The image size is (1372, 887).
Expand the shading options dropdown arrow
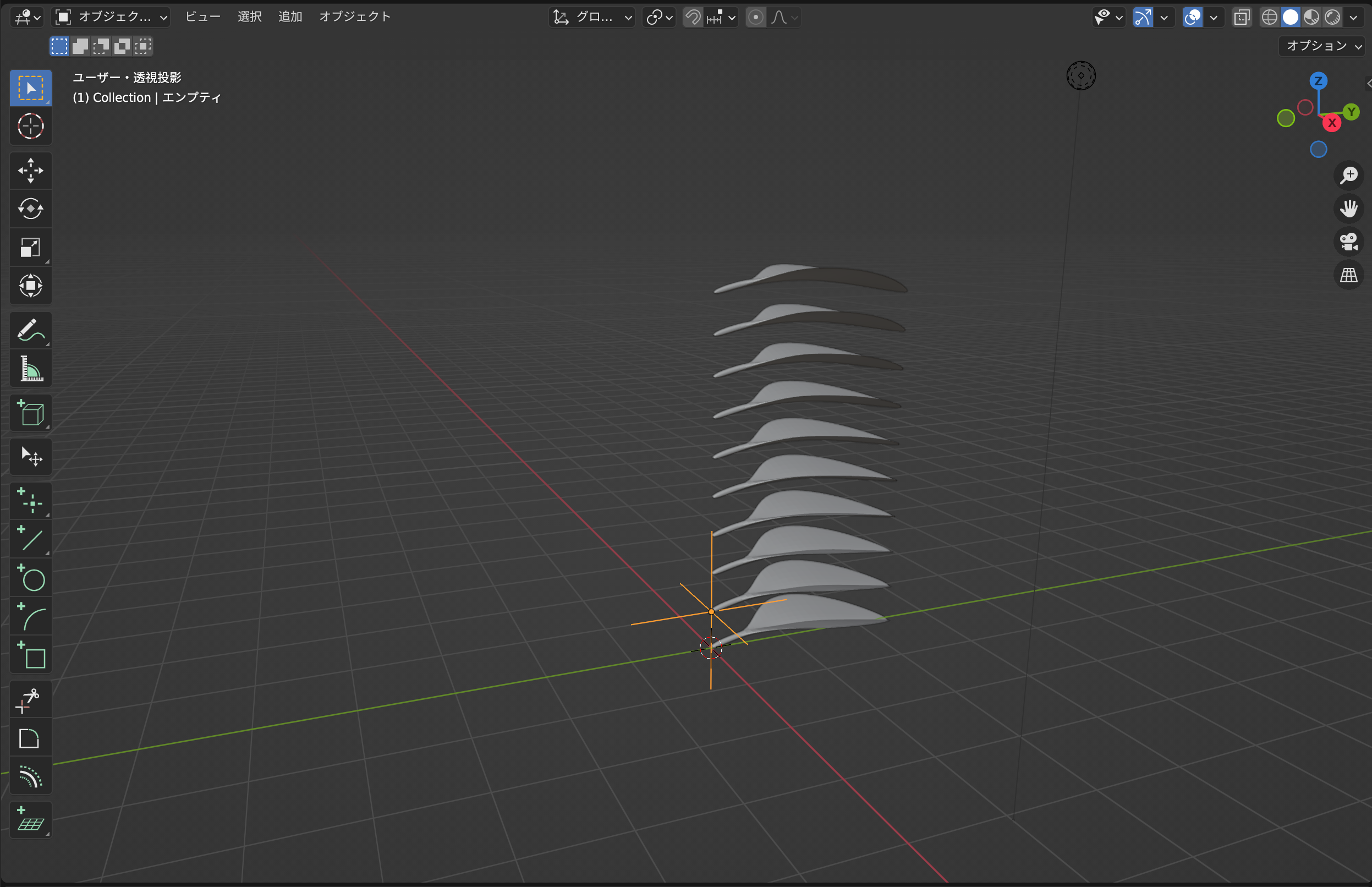1353,17
